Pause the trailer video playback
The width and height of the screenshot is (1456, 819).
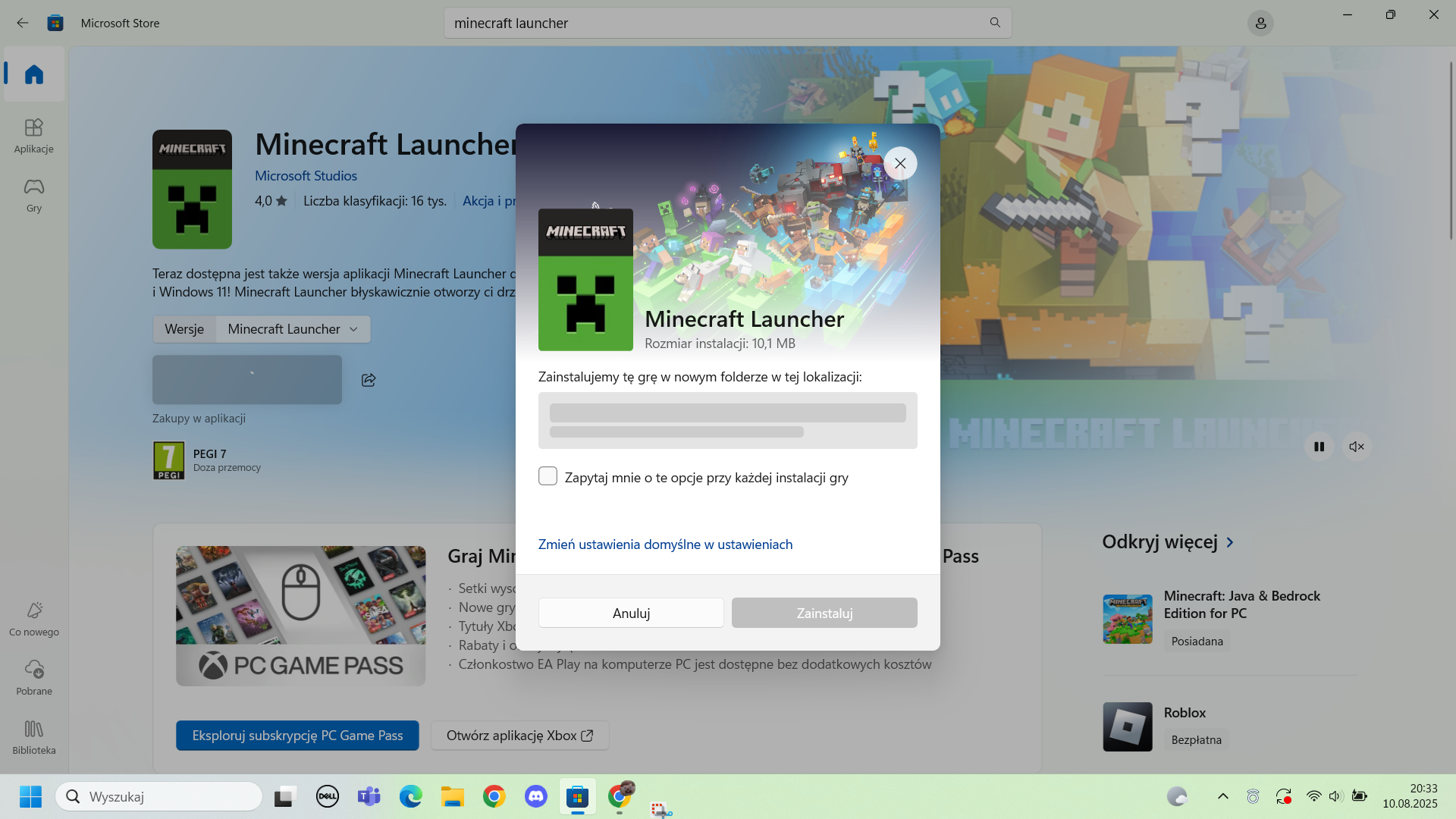pyautogui.click(x=1319, y=447)
